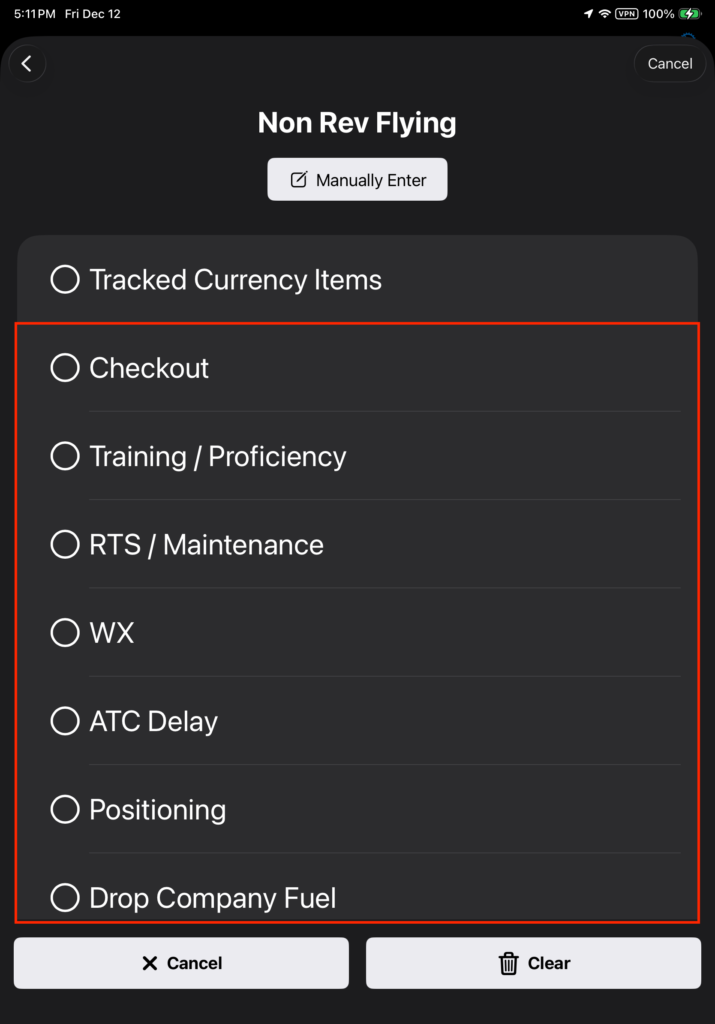
Task: Tap the X icon on bottom Cancel
Action: click(150, 963)
